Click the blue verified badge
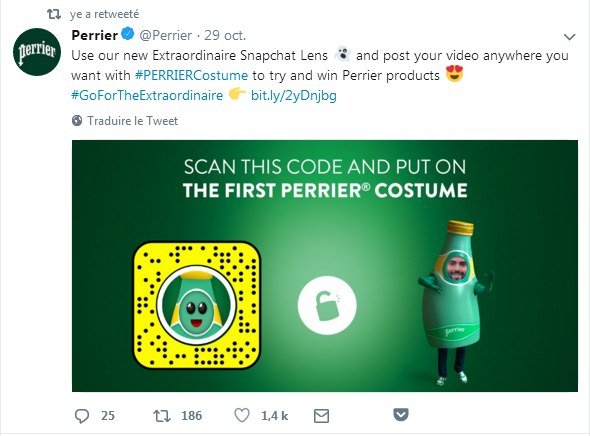 tap(128, 34)
